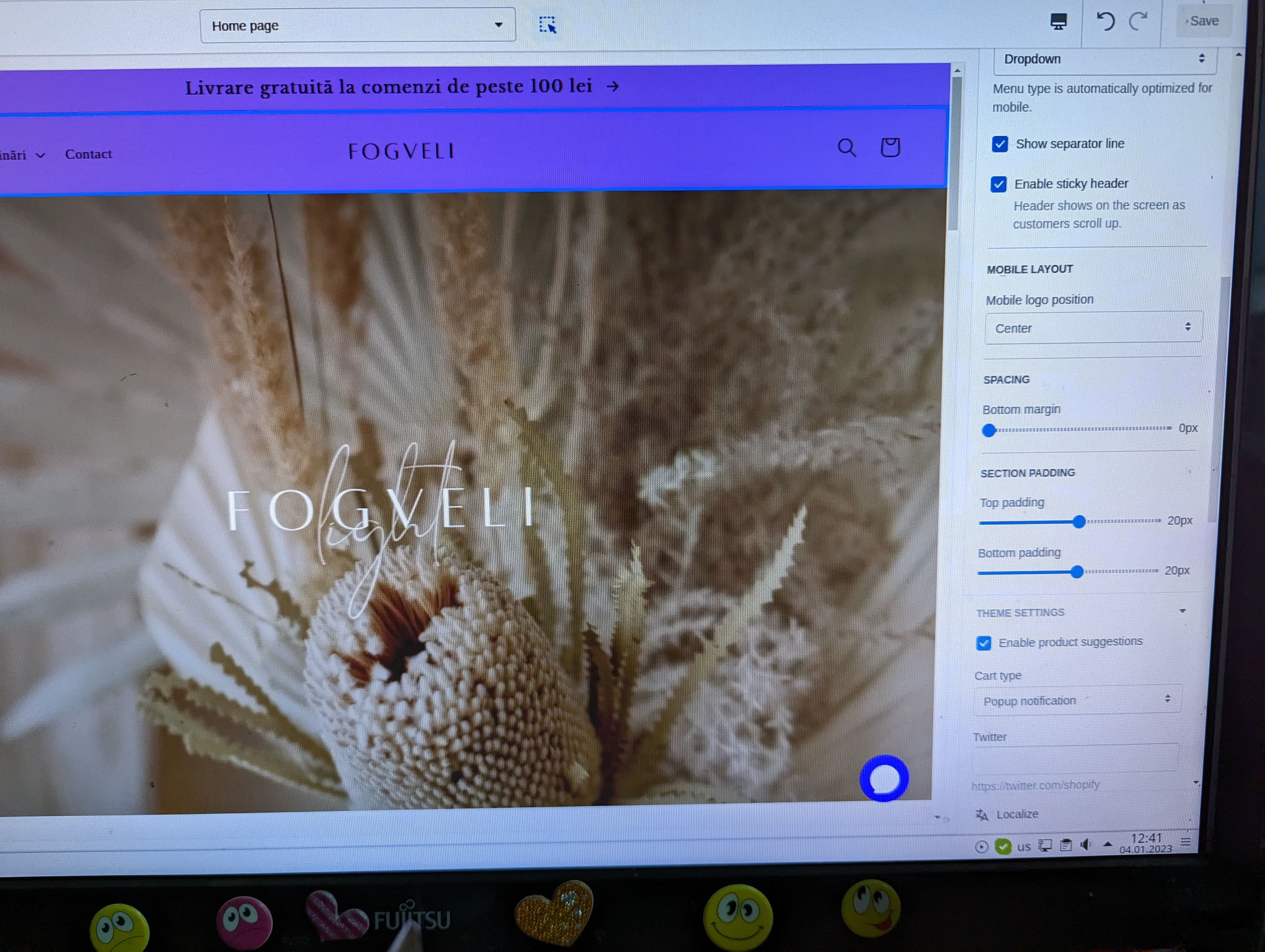Click the redo arrow icon

1138,22
